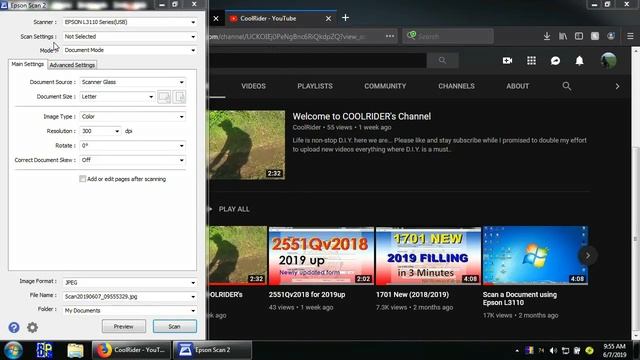Click the YouTube search magnifier button
The width and height of the screenshot is (640, 360).
442,60
